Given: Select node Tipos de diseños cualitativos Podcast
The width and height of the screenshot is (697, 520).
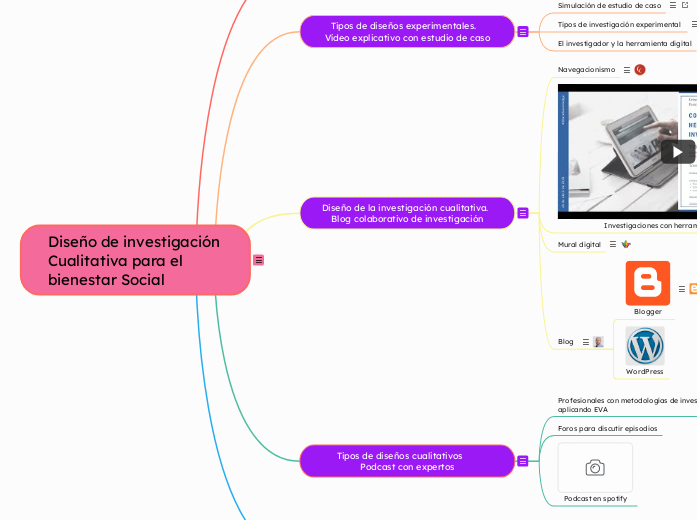Looking at the screenshot, I should pos(407,461).
